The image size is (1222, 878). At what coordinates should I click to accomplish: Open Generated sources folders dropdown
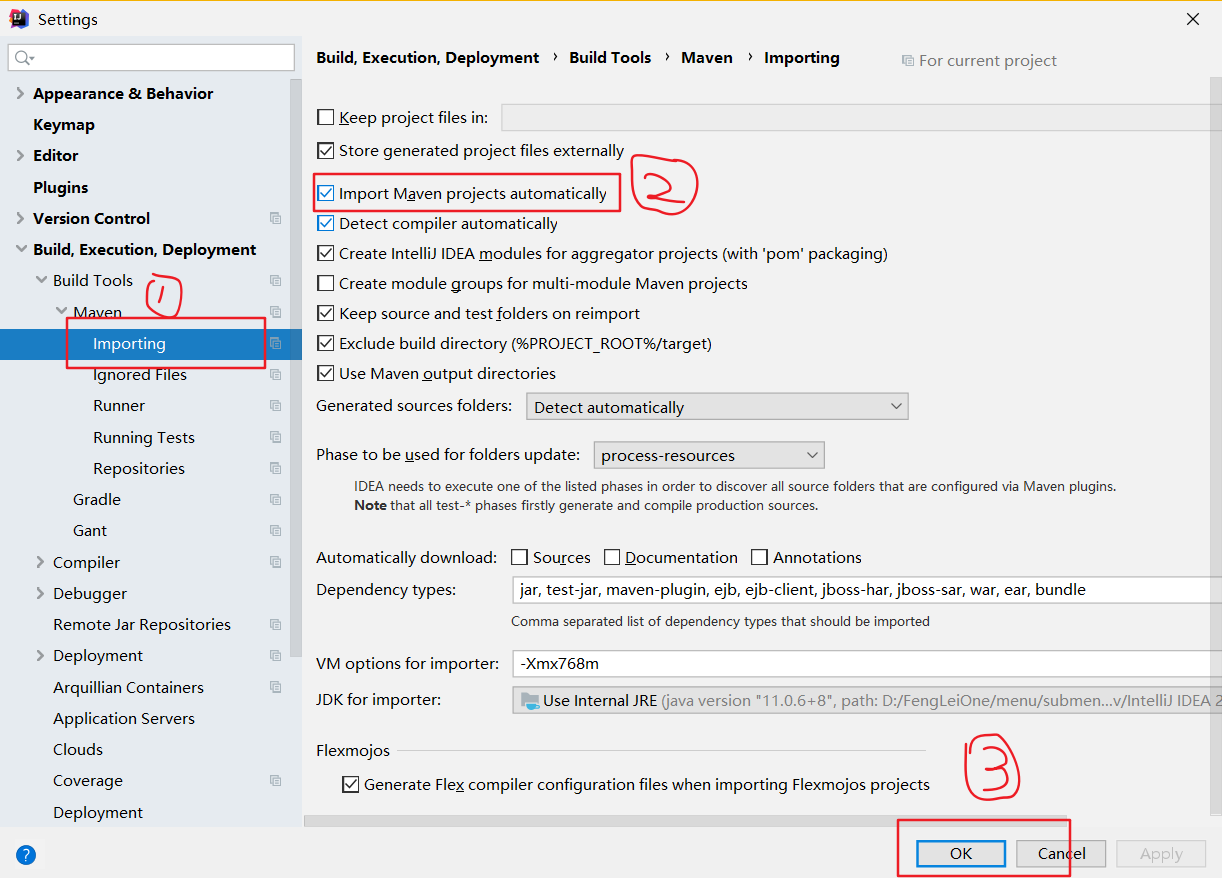717,407
